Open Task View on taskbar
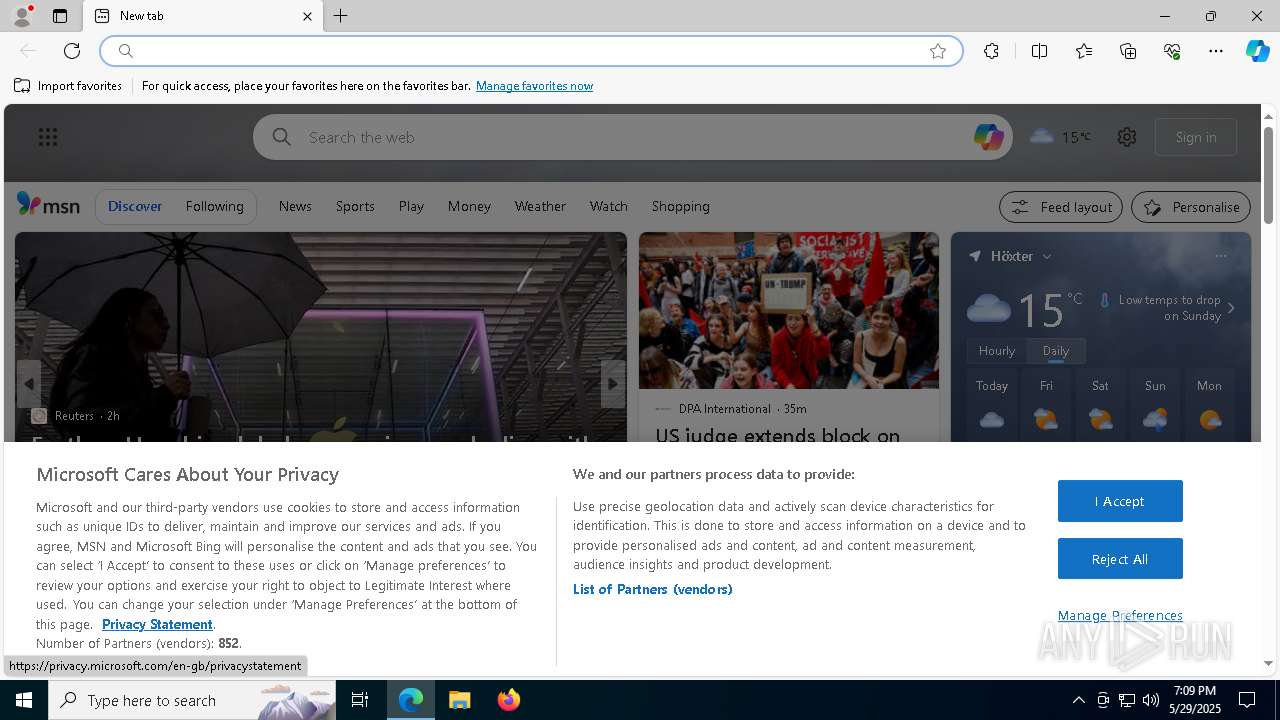Viewport: 1280px width, 720px height. pyautogui.click(x=360, y=700)
